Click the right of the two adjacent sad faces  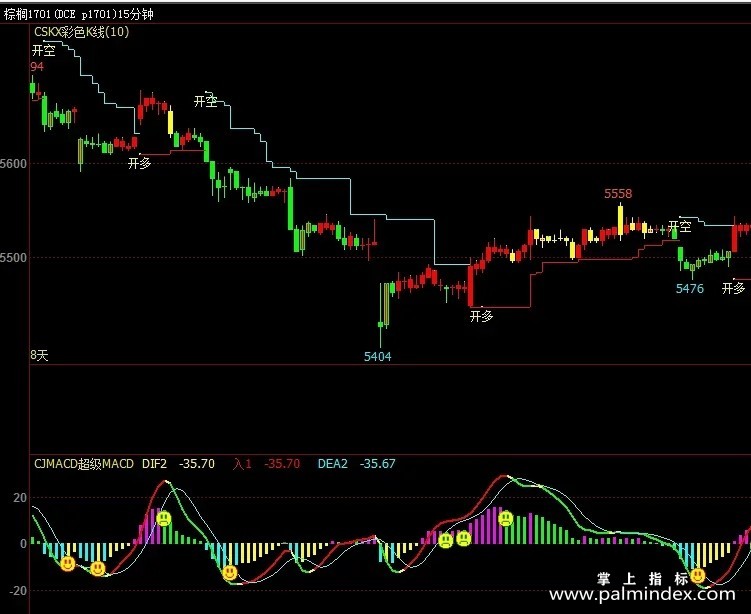click(464, 539)
